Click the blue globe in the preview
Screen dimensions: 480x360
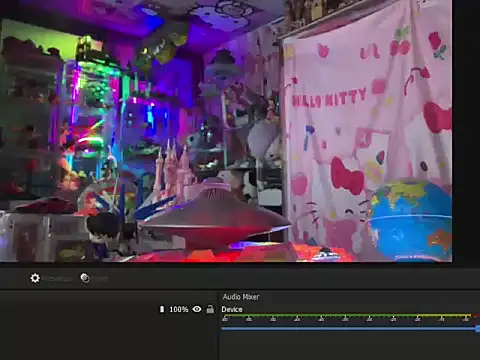click(x=411, y=220)
